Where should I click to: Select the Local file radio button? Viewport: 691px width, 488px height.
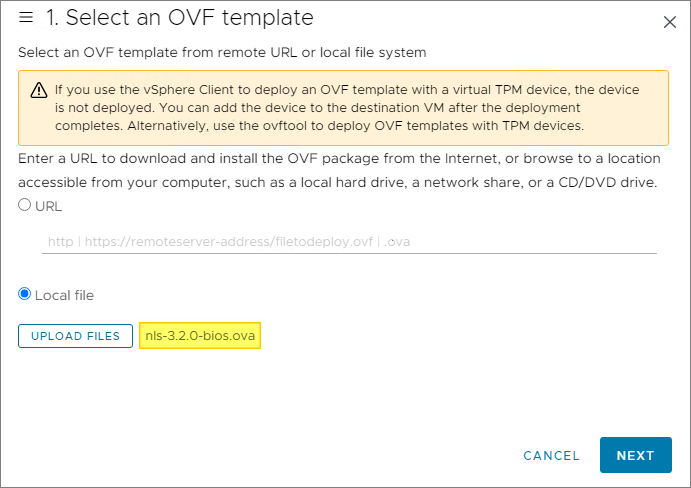click(25, 295)
